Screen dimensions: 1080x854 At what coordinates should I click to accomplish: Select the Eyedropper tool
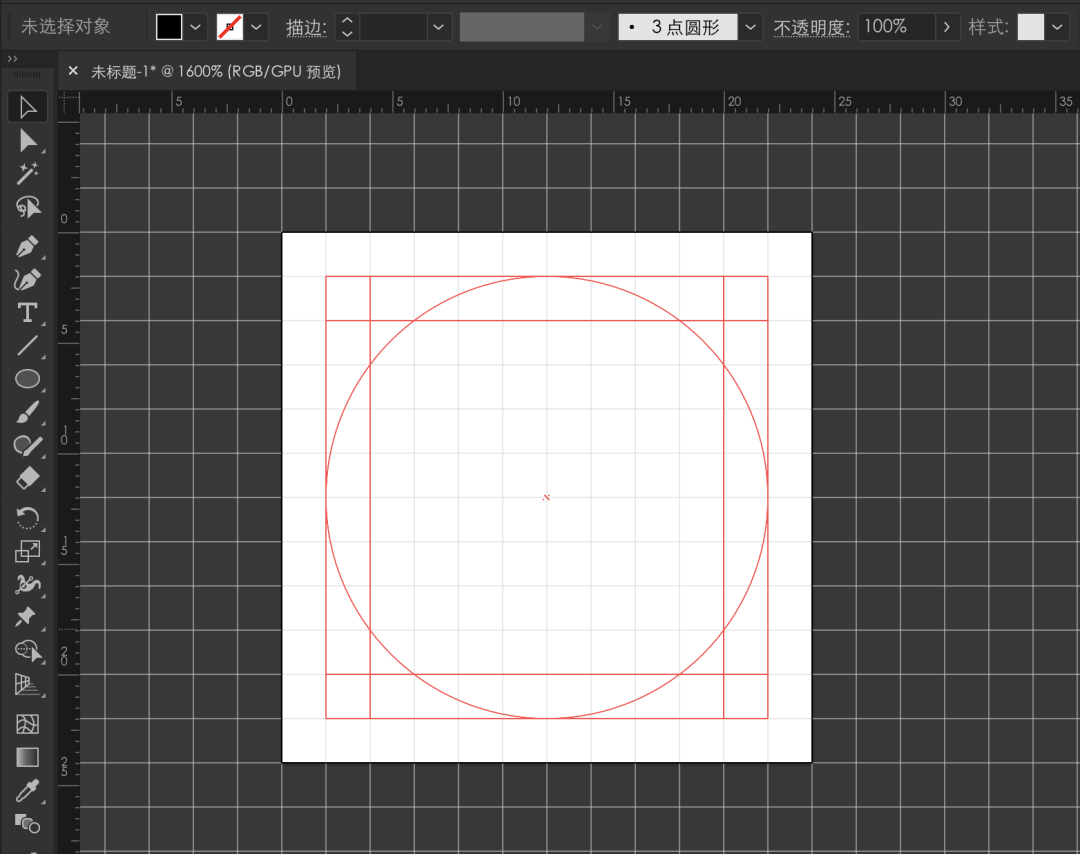click(x=28, y=791)
